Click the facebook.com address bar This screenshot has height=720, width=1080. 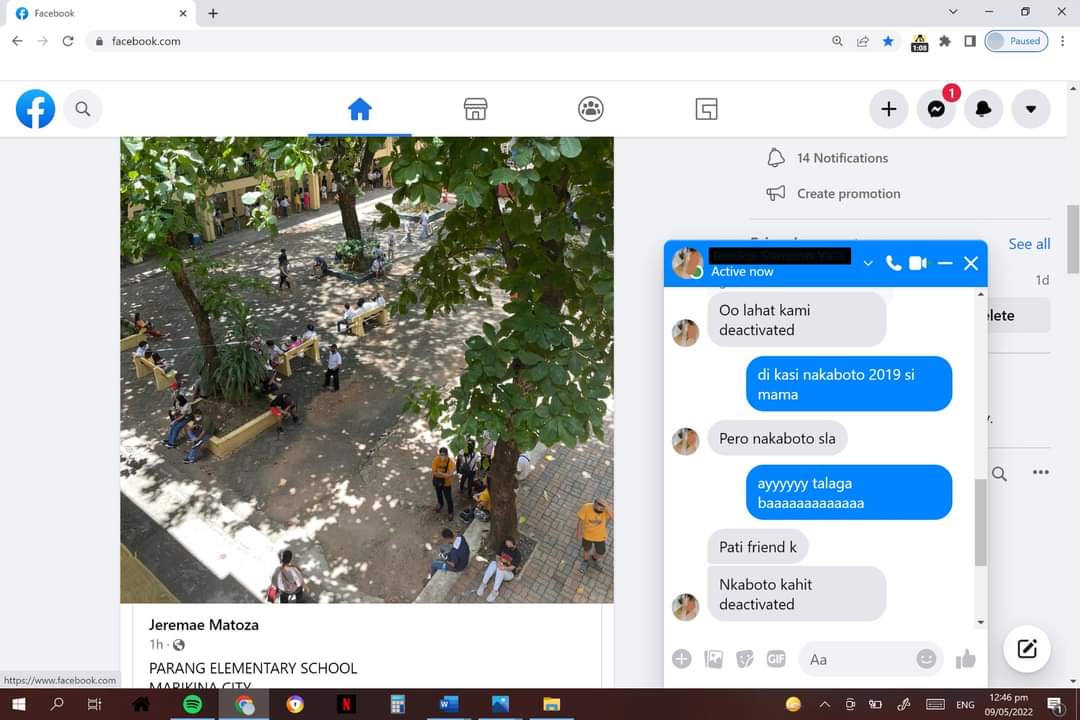tap(455, 41)
